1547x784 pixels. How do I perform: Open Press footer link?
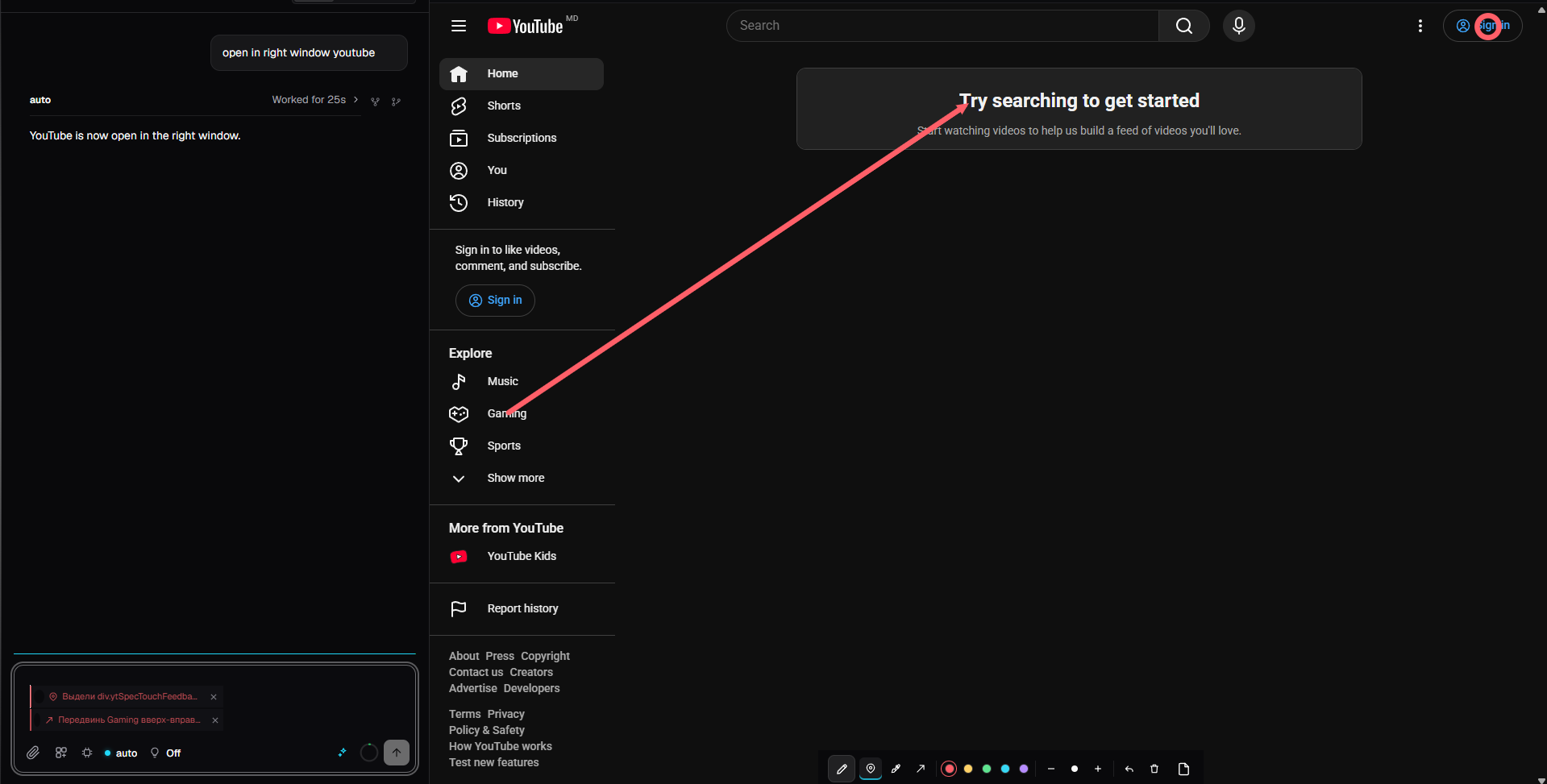pos(500,656)
